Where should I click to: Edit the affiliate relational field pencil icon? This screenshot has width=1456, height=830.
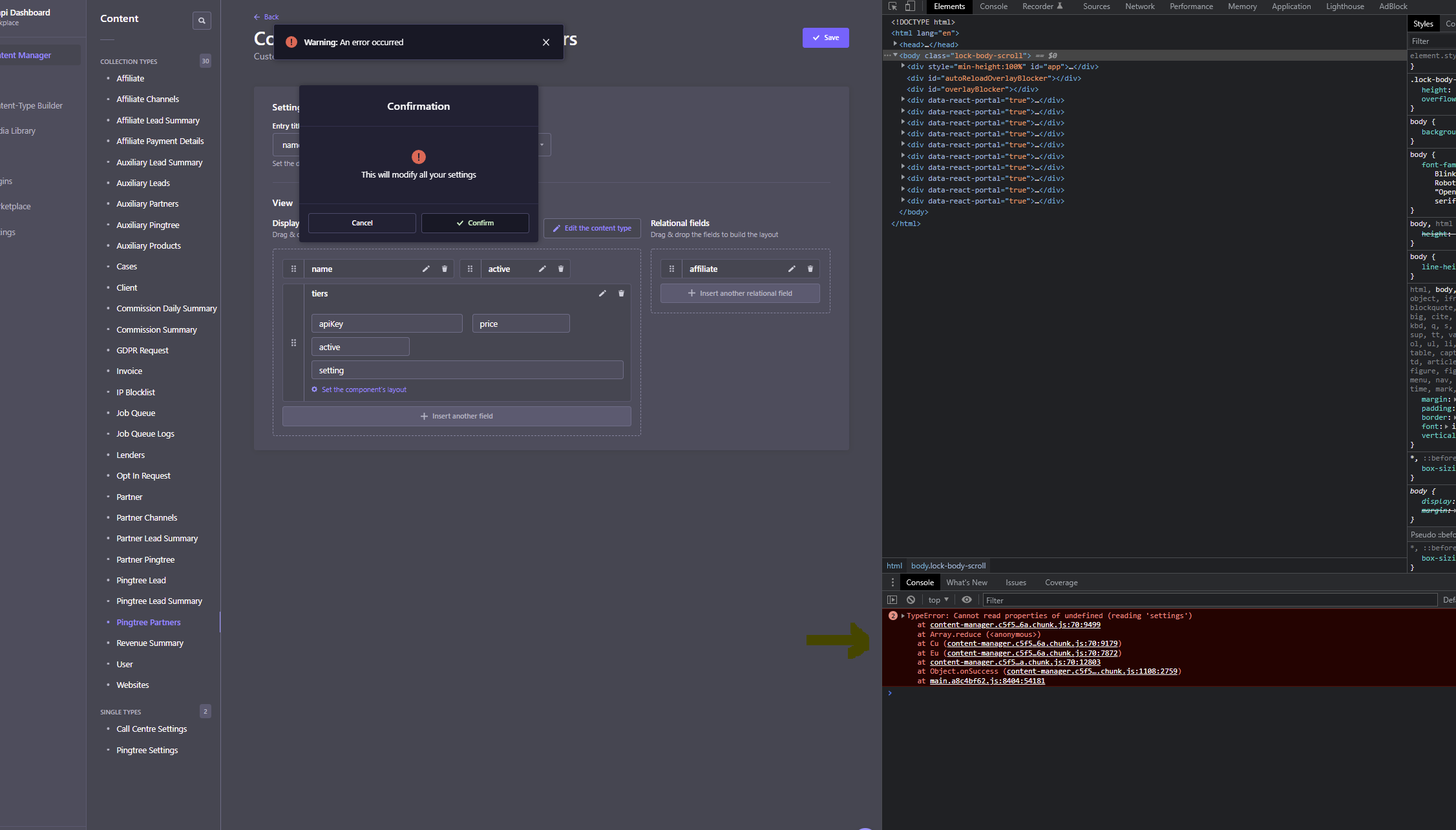[x=792, y=269]
